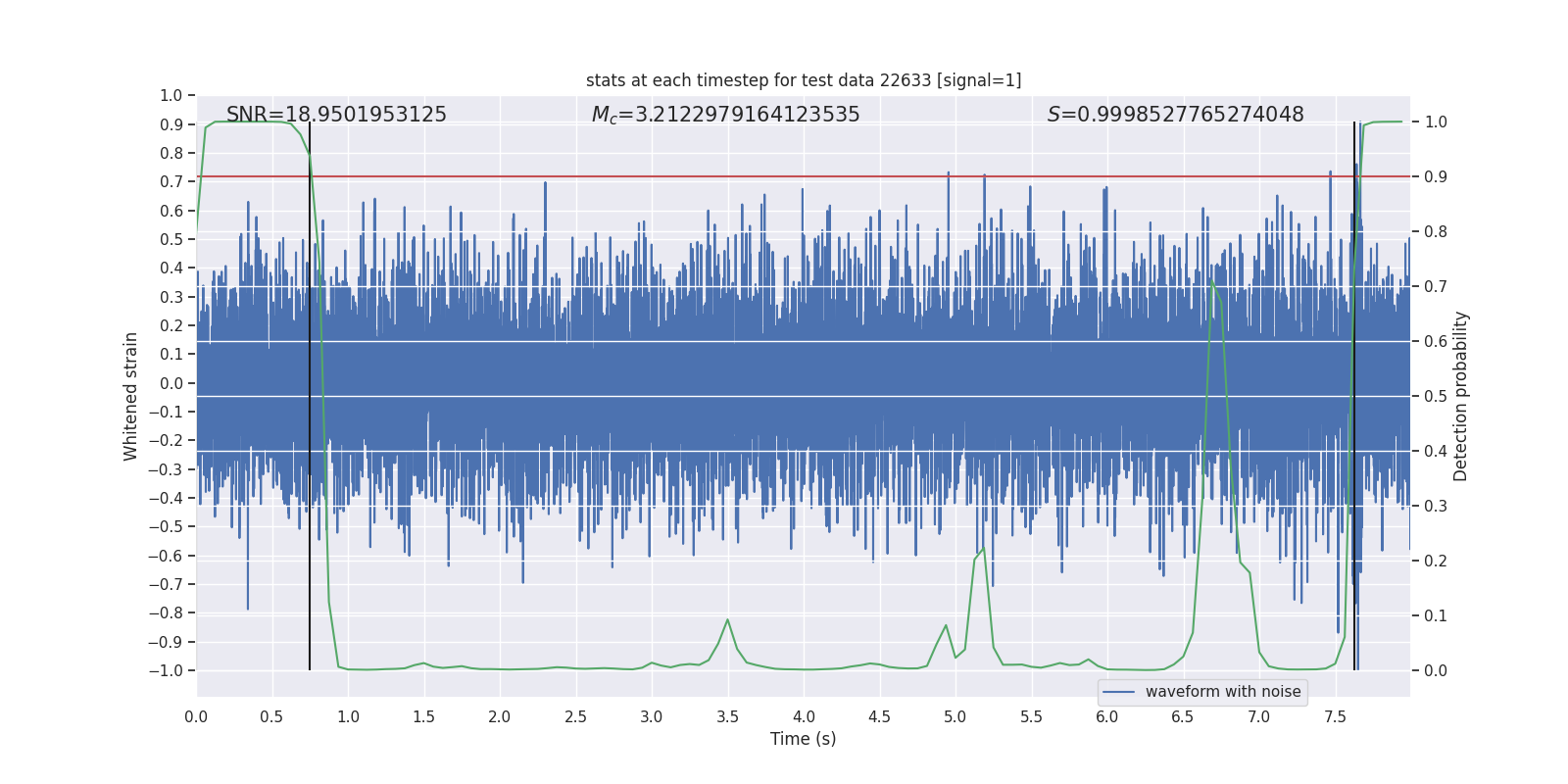Click the black vertical marker near 7.6 seconds
The width and height of the screenshot is (1568, 784).
click(x=1354, y=396)
